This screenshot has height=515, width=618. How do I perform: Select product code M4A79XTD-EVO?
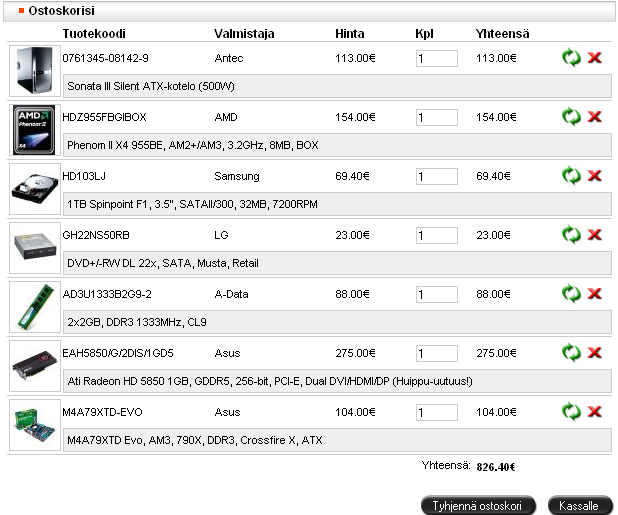click(102, 412)
